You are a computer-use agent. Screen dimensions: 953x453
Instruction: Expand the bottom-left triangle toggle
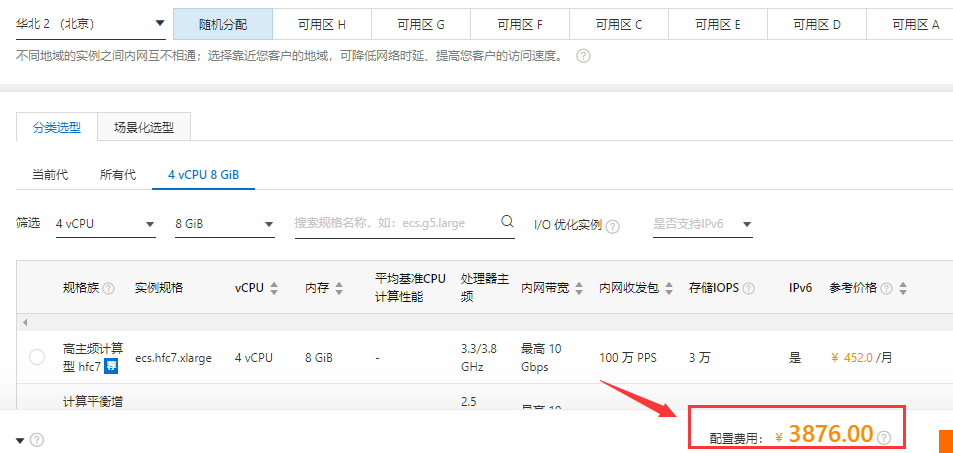(x=20, y=440)
